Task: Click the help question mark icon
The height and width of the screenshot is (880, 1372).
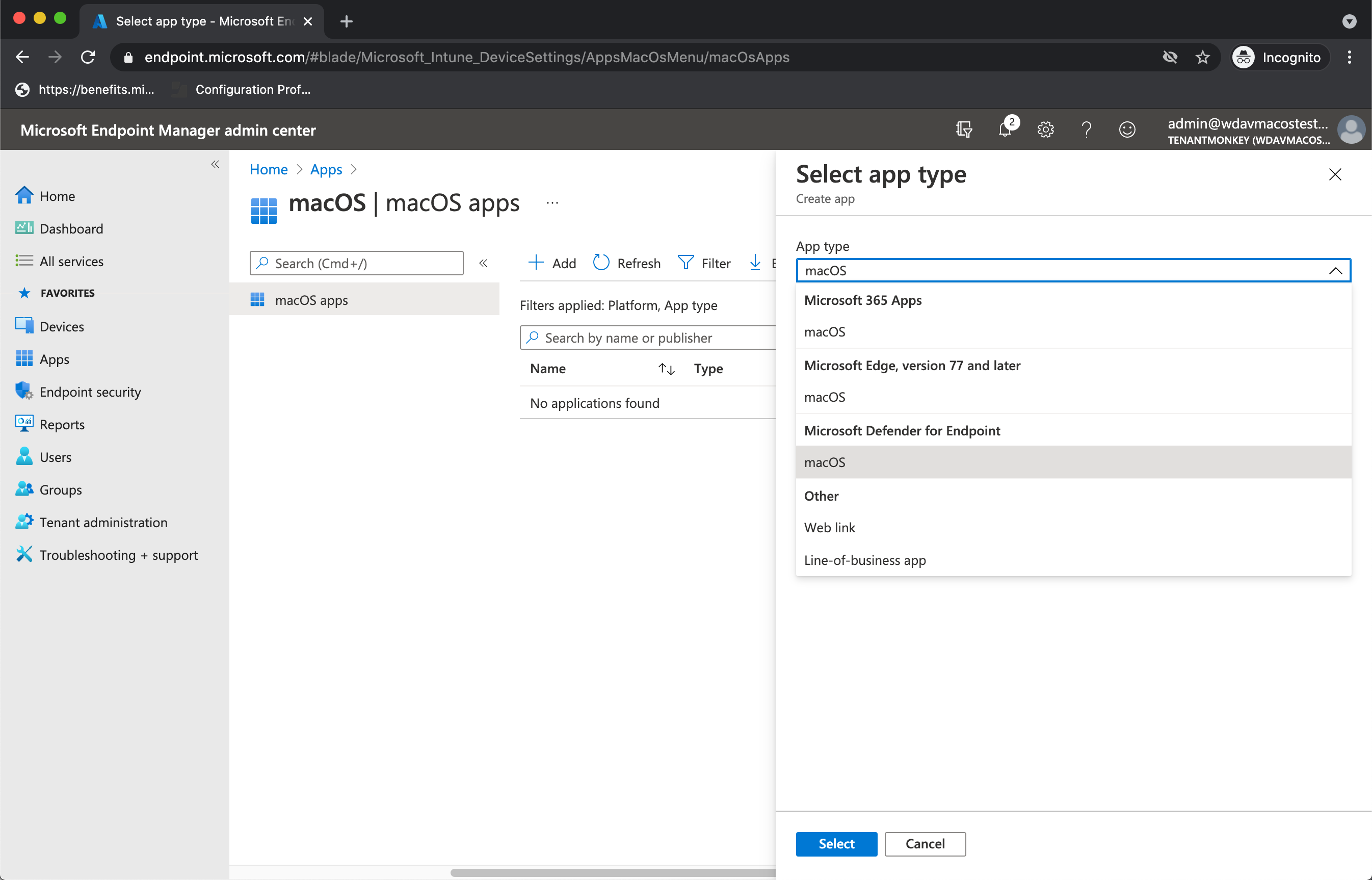Action: tap(1086, 130)
